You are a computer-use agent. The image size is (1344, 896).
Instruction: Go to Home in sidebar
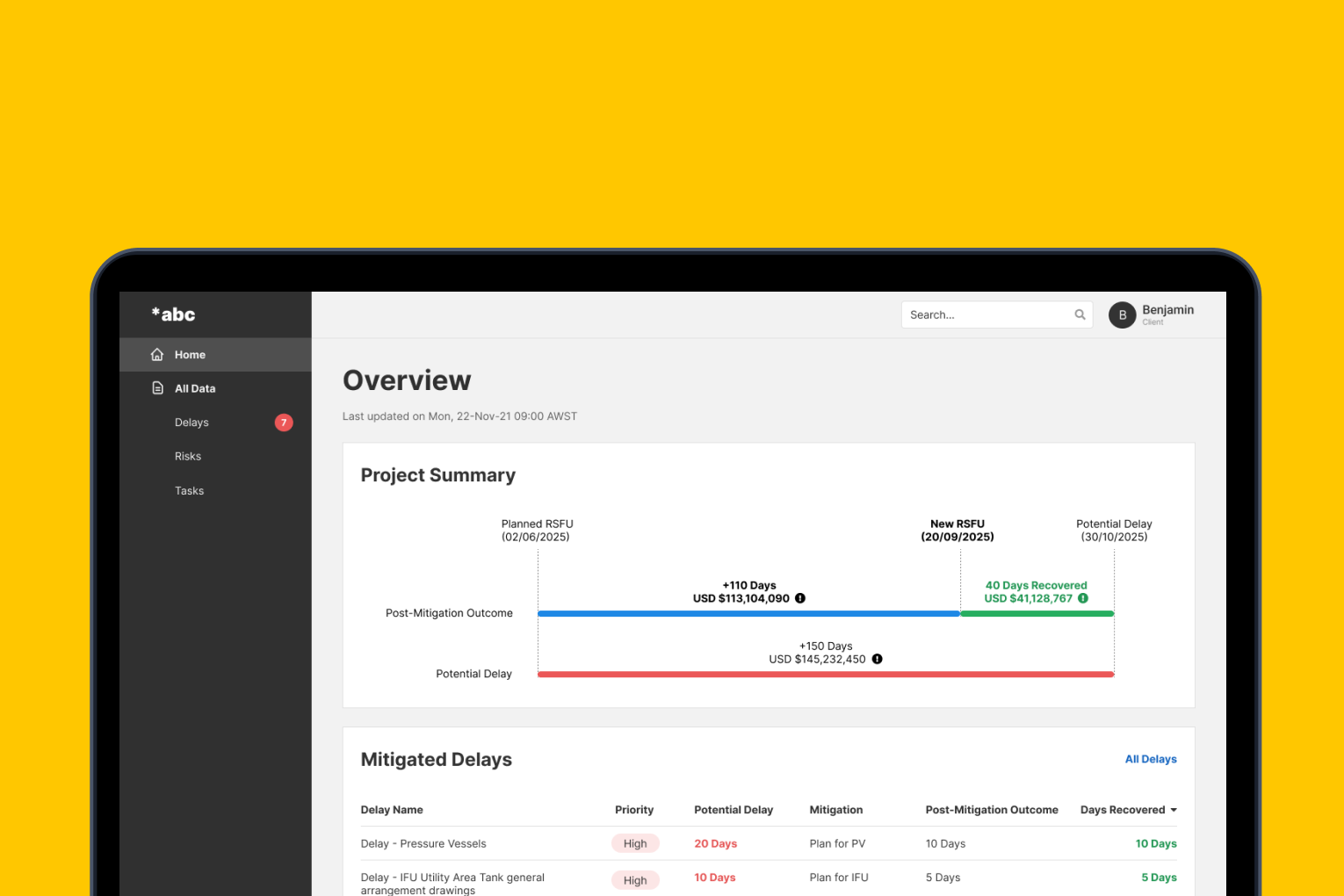coord(215,355)
